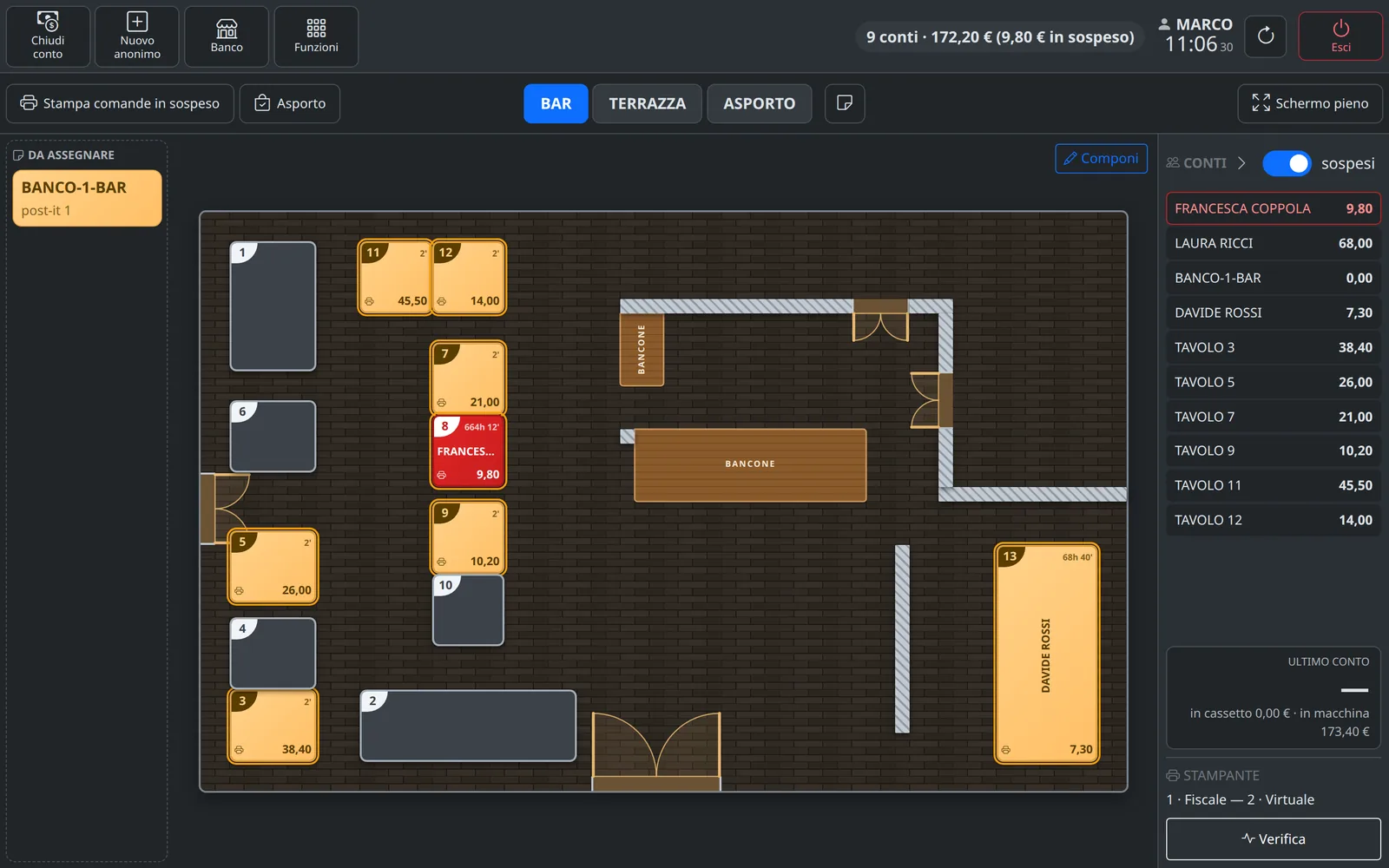Click the Esci power button
The height and width of the screenshot is (868, 1389).
point(1340,36)
